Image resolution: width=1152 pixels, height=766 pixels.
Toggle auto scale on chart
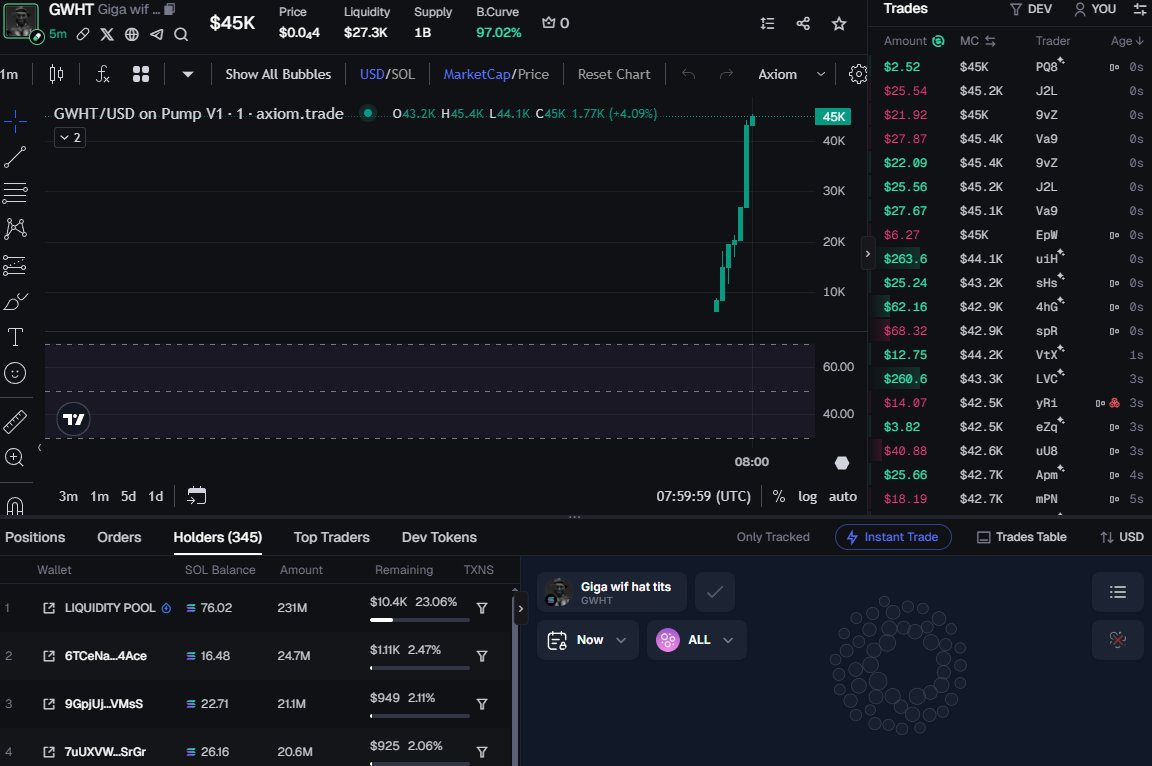[x=843, y=496]
